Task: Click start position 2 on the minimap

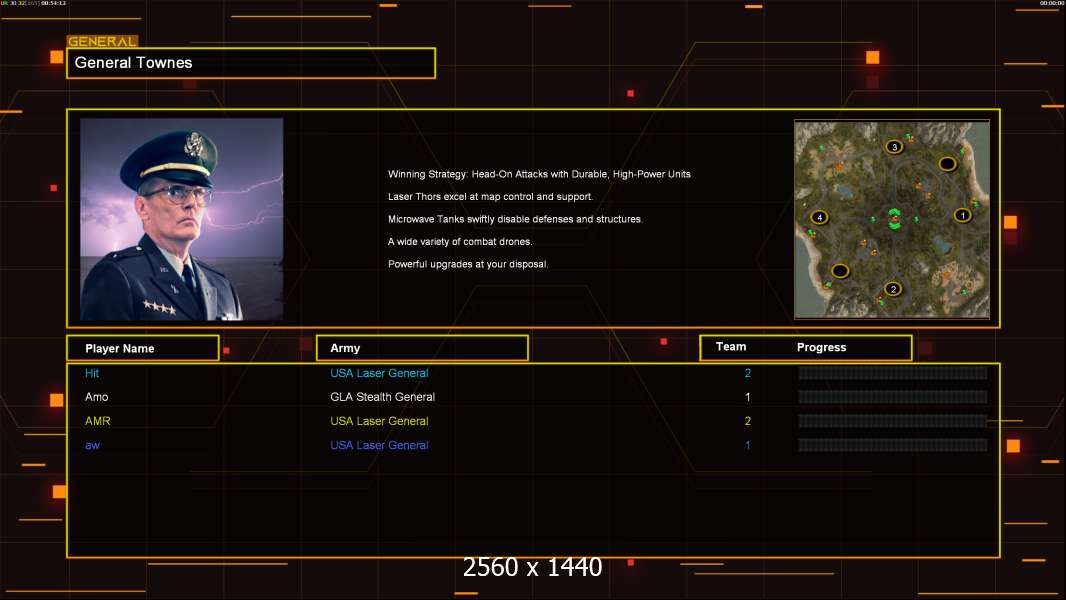Action: [x=893, y=289]
